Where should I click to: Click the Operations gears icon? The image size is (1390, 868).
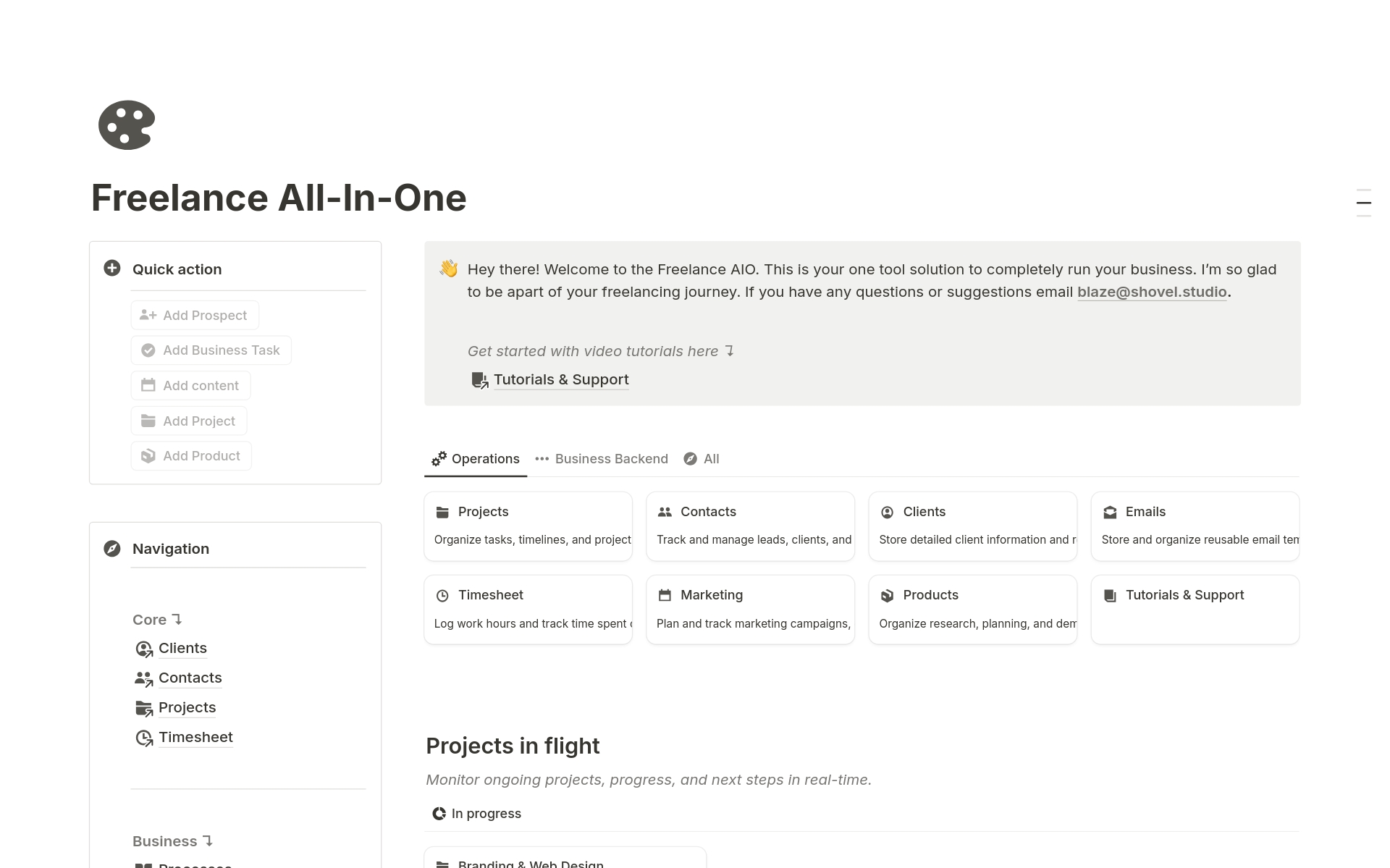click(x=439, y=459)
